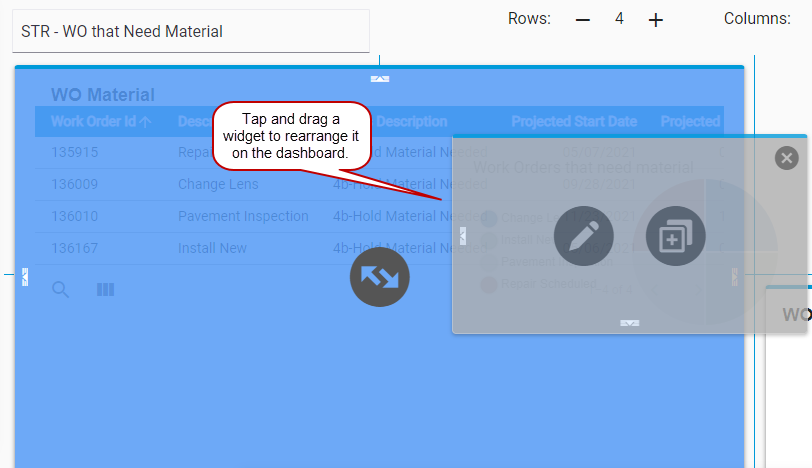
Task: Click the bottom resize handle of the gray widget
Action: click(x=629, y=323)
